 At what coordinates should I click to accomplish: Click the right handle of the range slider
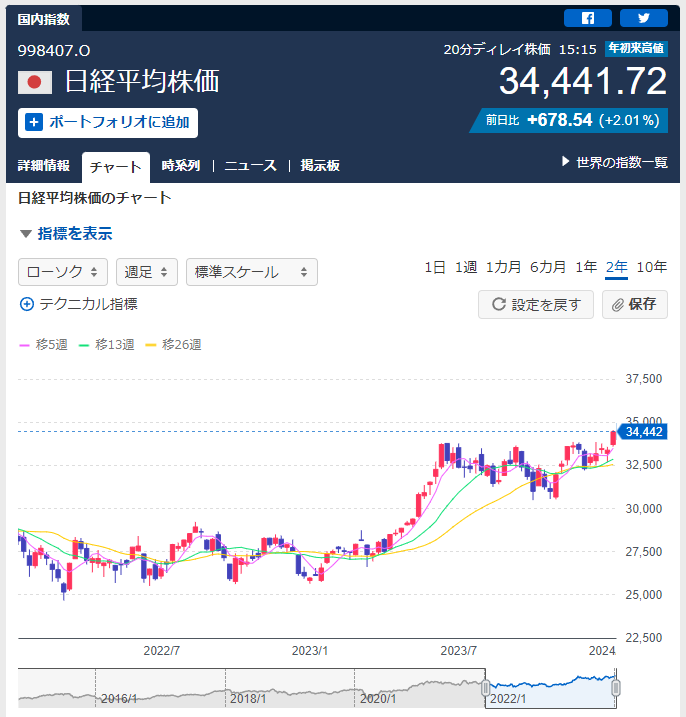pos(616,688)
